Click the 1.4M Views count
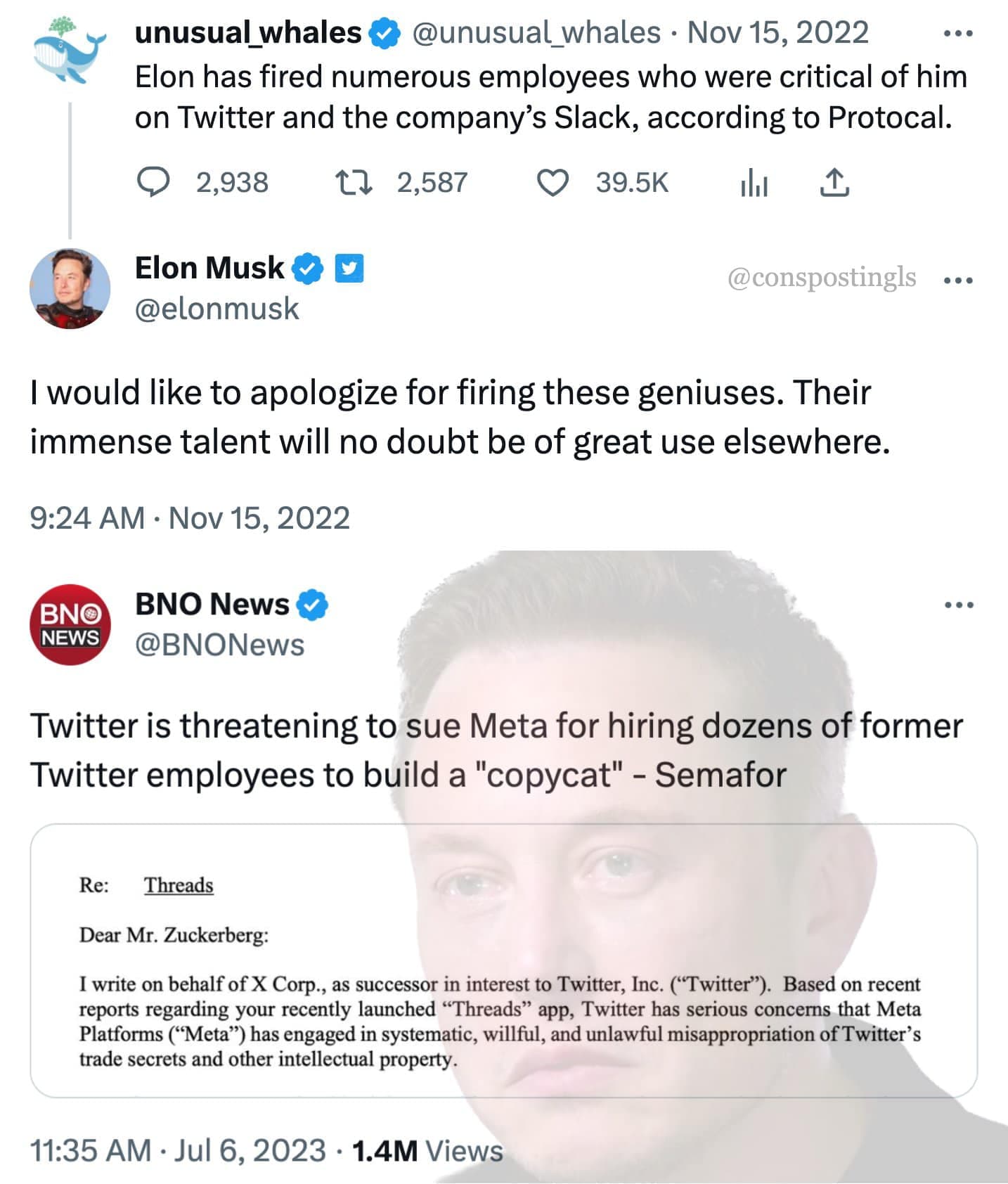 tap(427, 1151)
